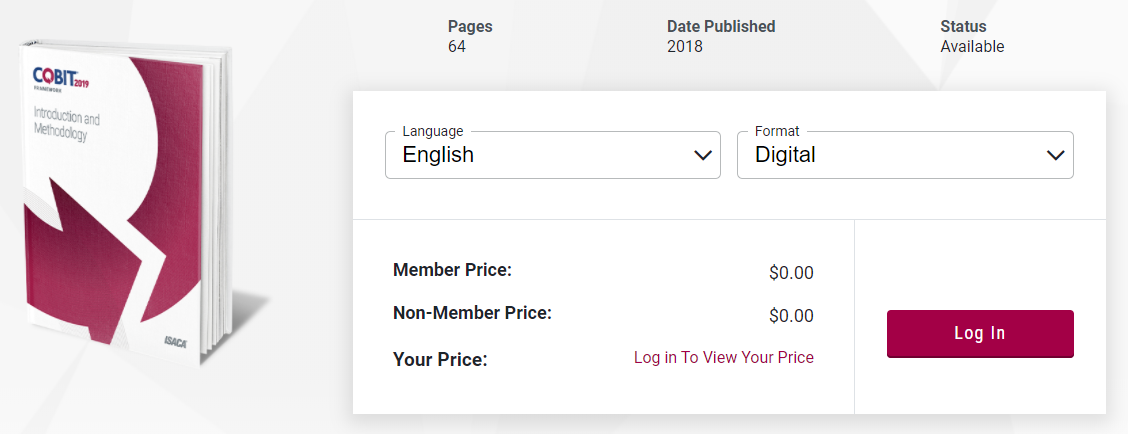Click the chevron arrow in the Format field
This screenshot has height=434, width=1128.
click(x=1056, y=155)
